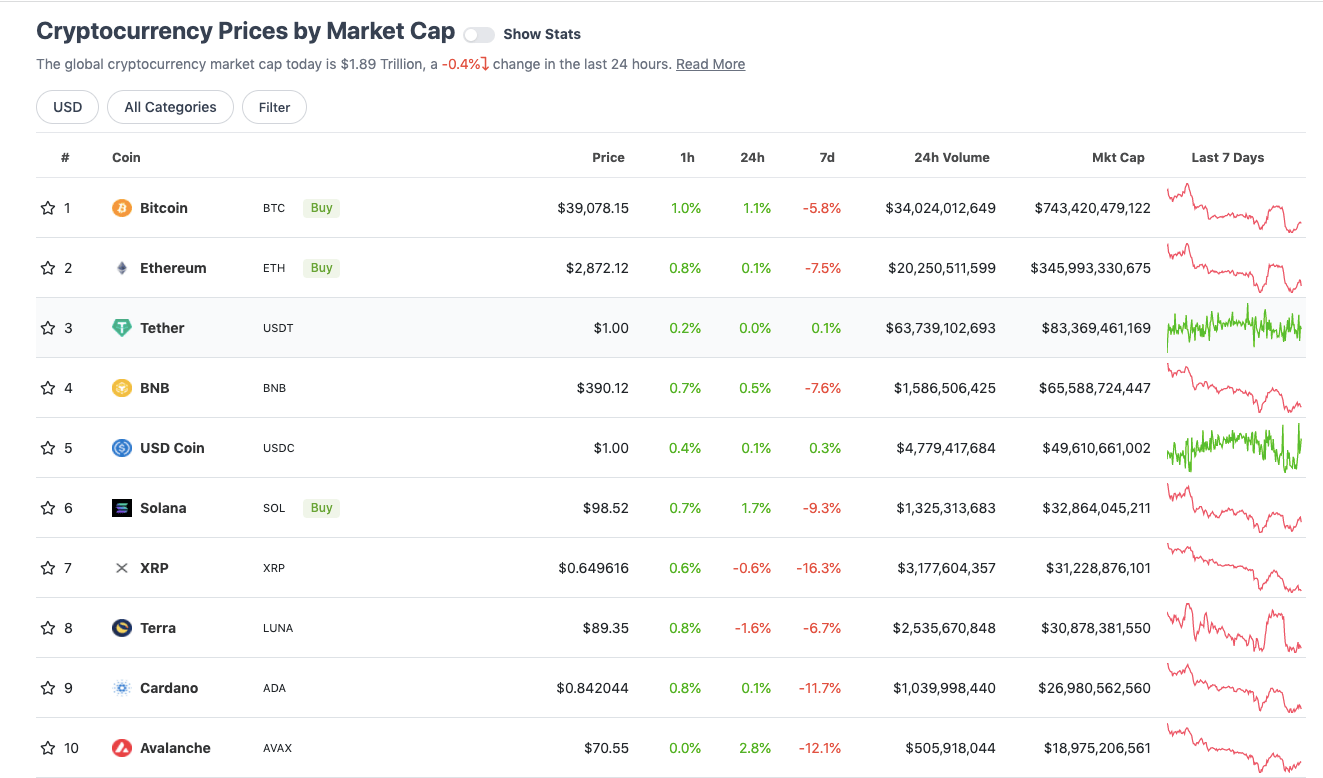Buy Bitcoin using the Buy button
1323x778 pixels.
click(321, 208)
